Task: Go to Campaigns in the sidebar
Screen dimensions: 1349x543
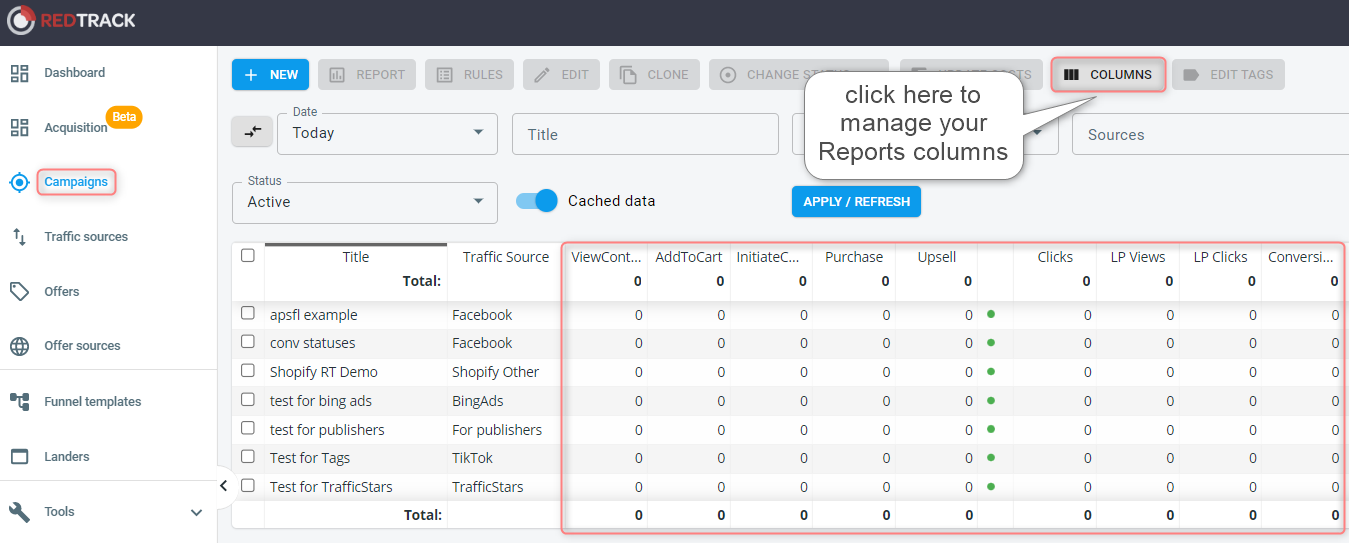Action: coord(76,182)
